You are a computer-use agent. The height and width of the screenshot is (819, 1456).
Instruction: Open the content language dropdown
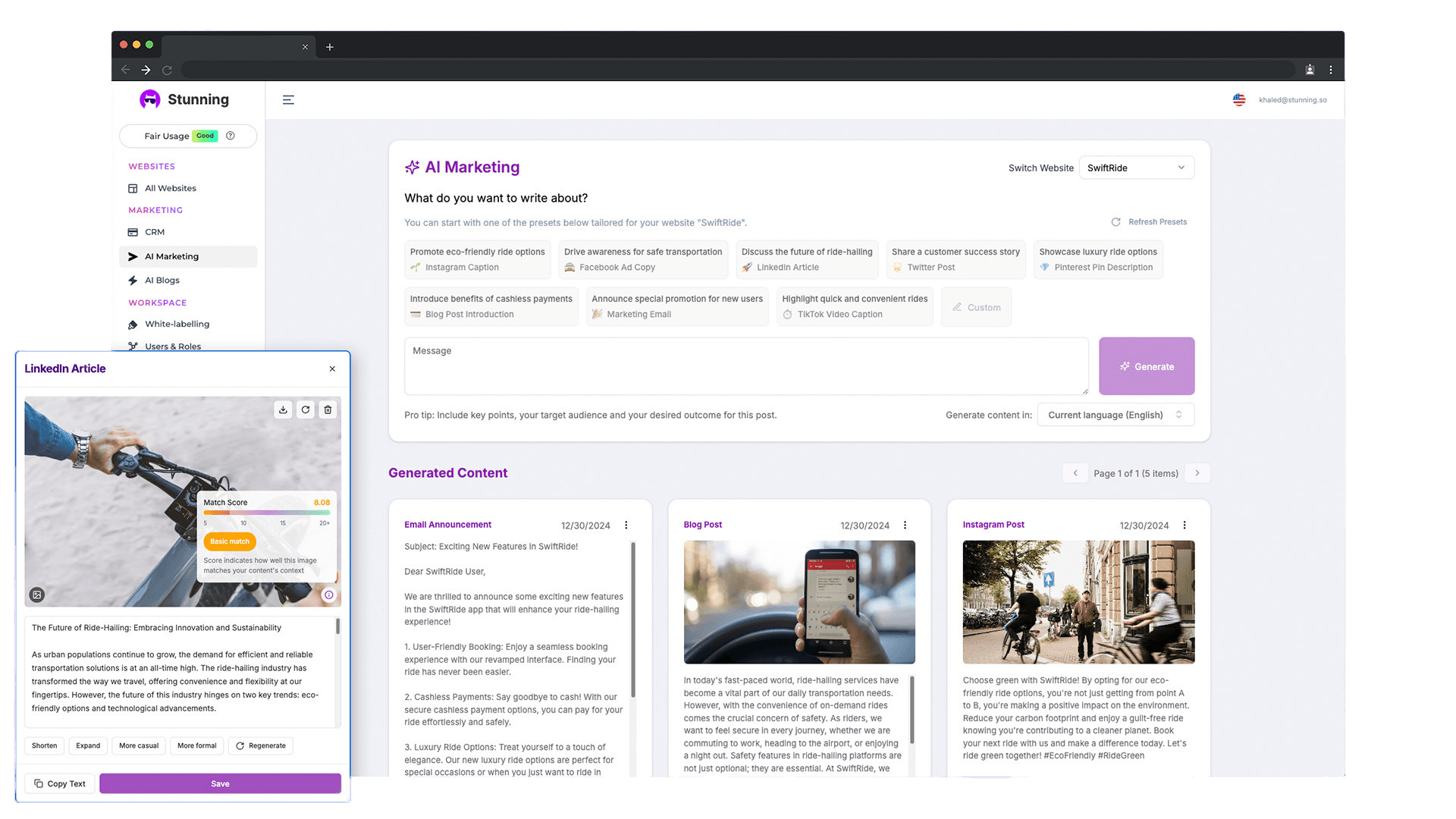1116,415
